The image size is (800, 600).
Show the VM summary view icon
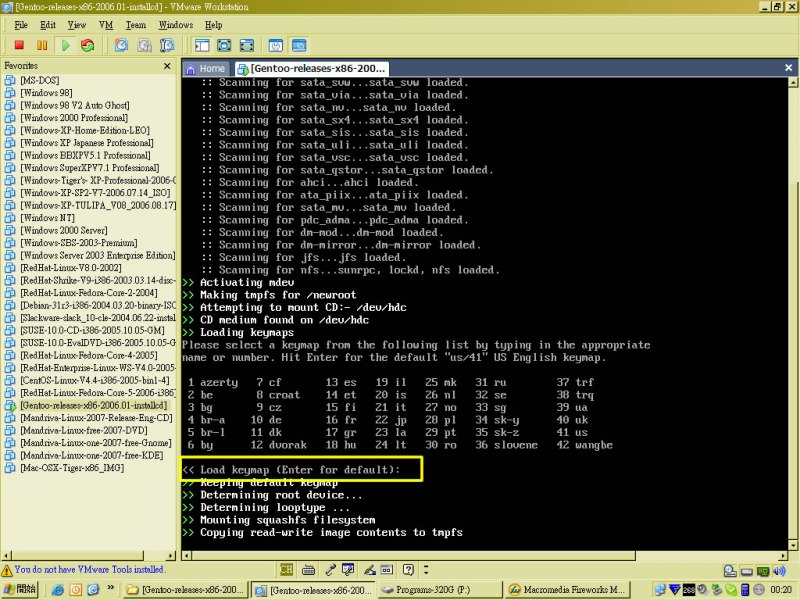point(276,45)
